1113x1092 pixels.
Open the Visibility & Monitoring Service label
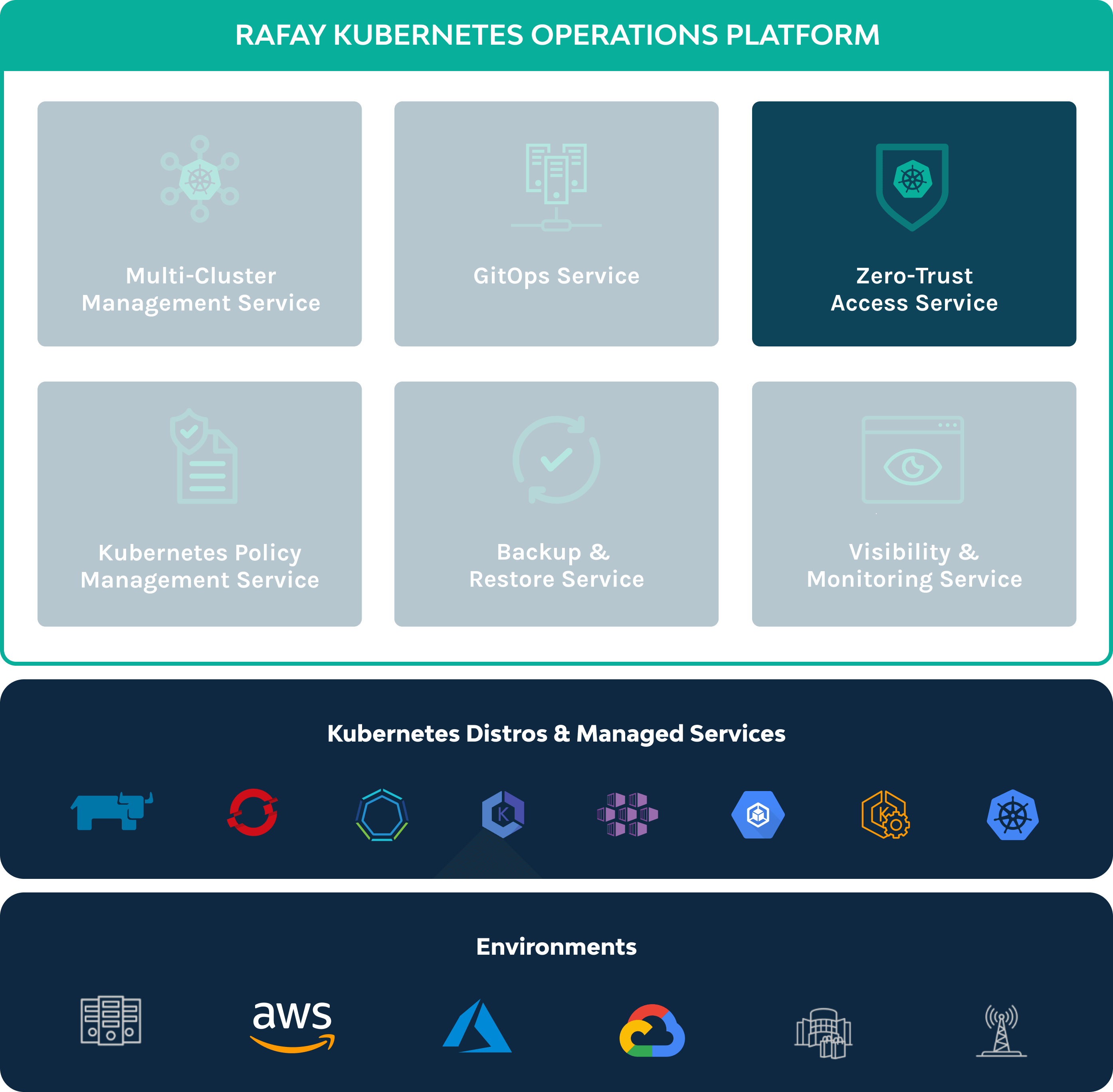[x=915, y=566]
